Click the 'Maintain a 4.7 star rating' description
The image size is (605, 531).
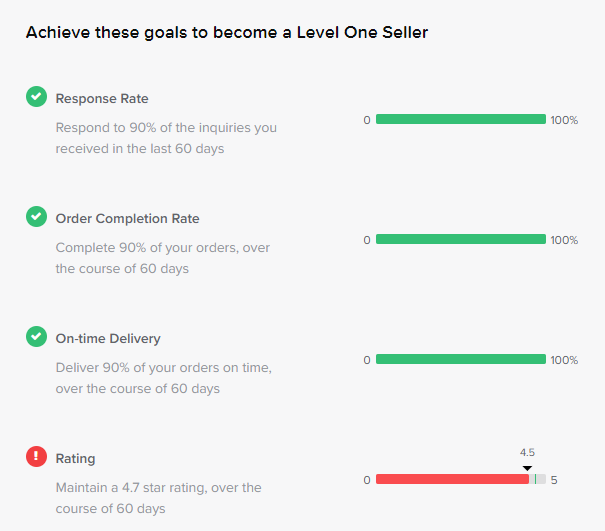[x=159, y=498]
